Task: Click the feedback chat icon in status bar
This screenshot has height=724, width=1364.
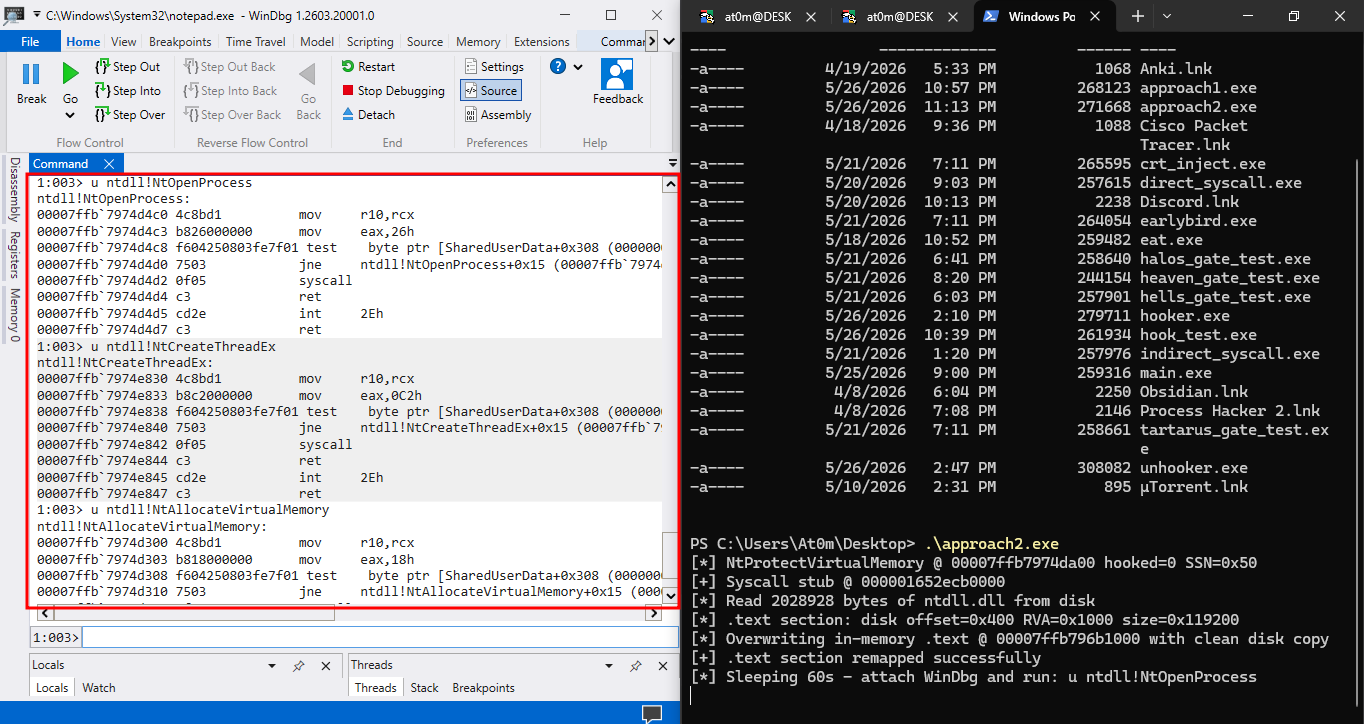Action: click(651, 713)
